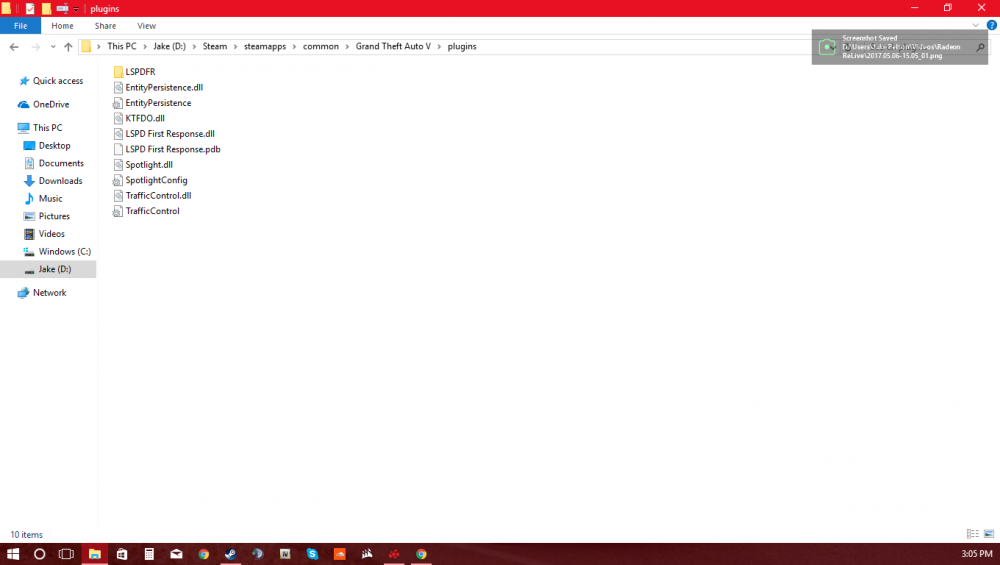This screenshot has height=565, width=1000.
Task: Click the SpotlightConfig settings file icon
Action: tap(118, 180)
